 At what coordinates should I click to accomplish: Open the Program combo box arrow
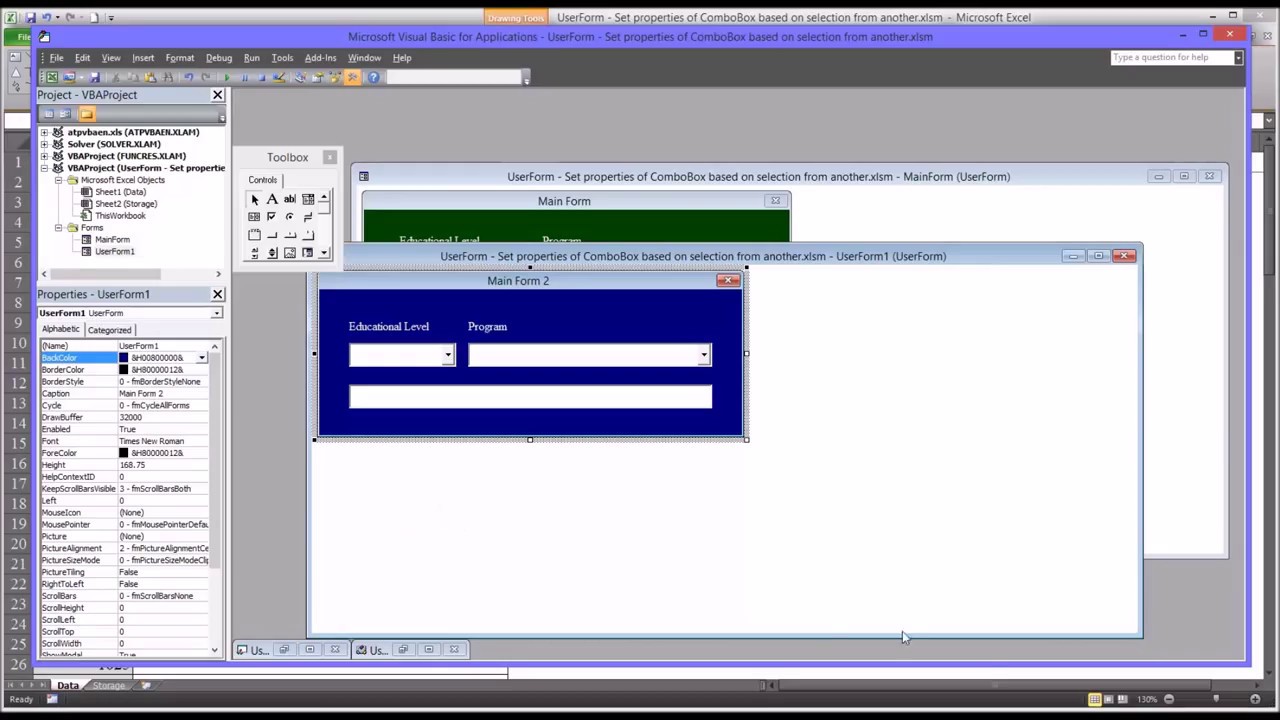click(704, 355)
